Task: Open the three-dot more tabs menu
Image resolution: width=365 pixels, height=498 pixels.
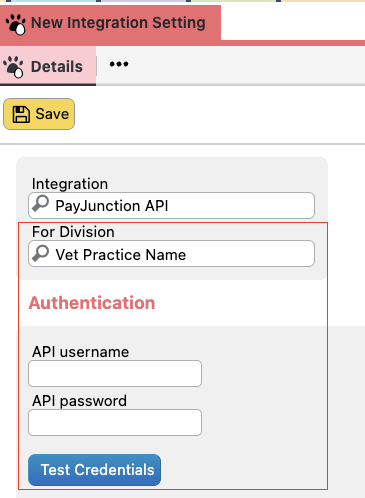Action: 119,64
